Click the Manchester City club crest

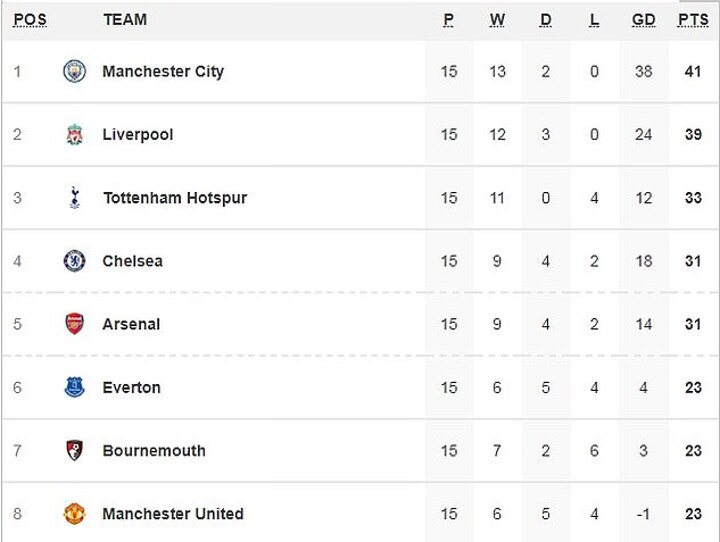(x=74, y=71)
